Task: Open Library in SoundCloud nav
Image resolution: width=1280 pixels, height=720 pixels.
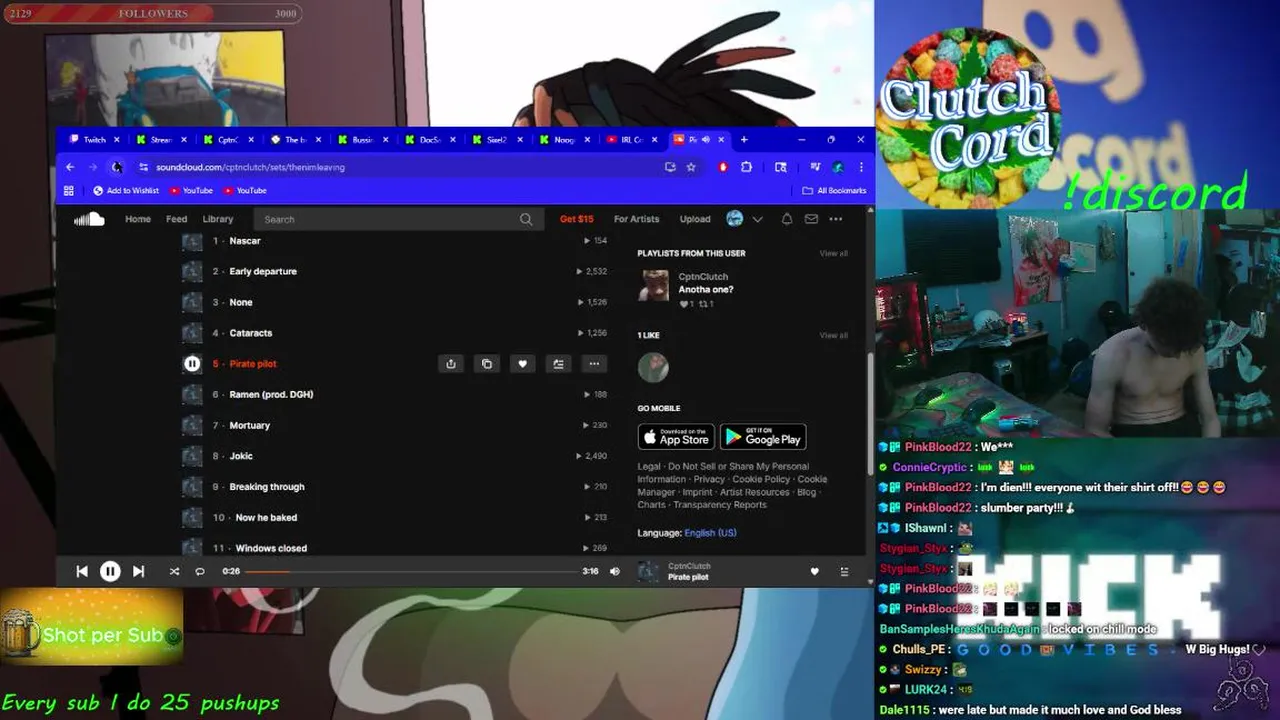Action: click(218, 219)
